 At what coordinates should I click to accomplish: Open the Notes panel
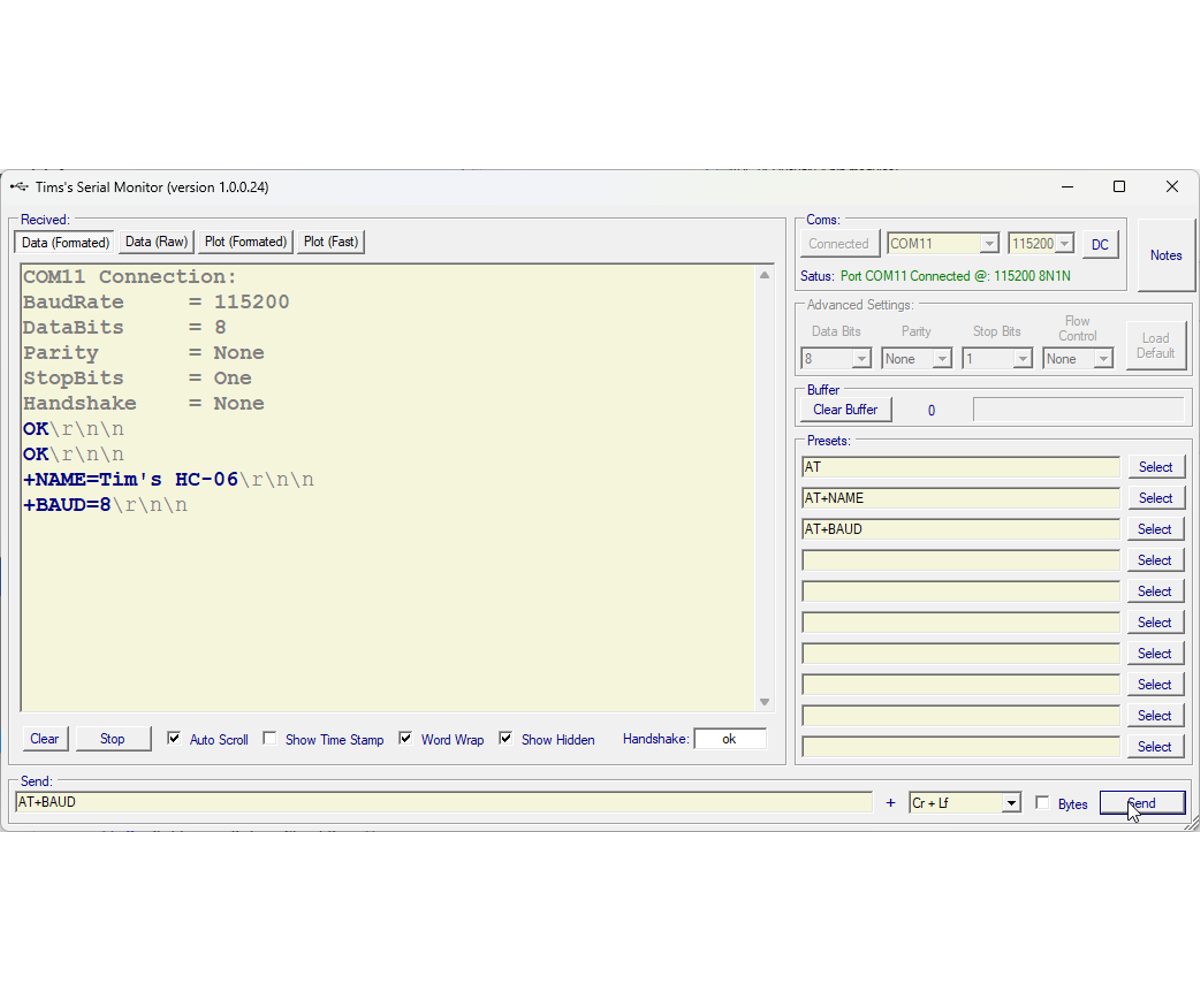point(1165,255)
